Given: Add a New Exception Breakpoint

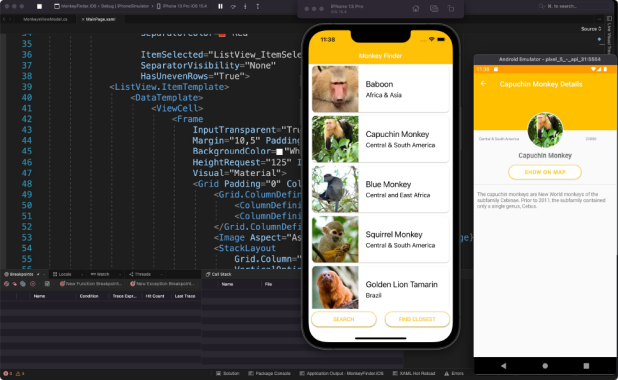Looking at the screenshot, I should pyautogui.click(x=162, y=284).
